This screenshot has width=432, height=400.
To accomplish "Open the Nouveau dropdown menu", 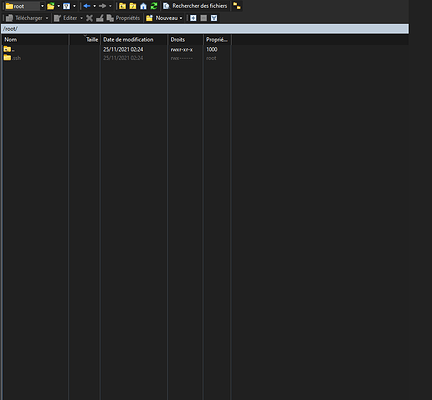I will pos(164,18).
